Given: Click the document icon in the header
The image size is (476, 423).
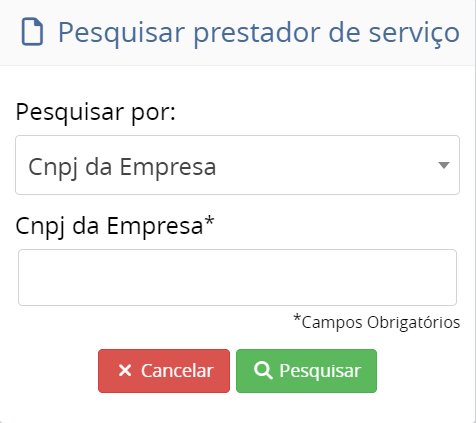Looking at the screenshot, I should (x=32, y=32).
